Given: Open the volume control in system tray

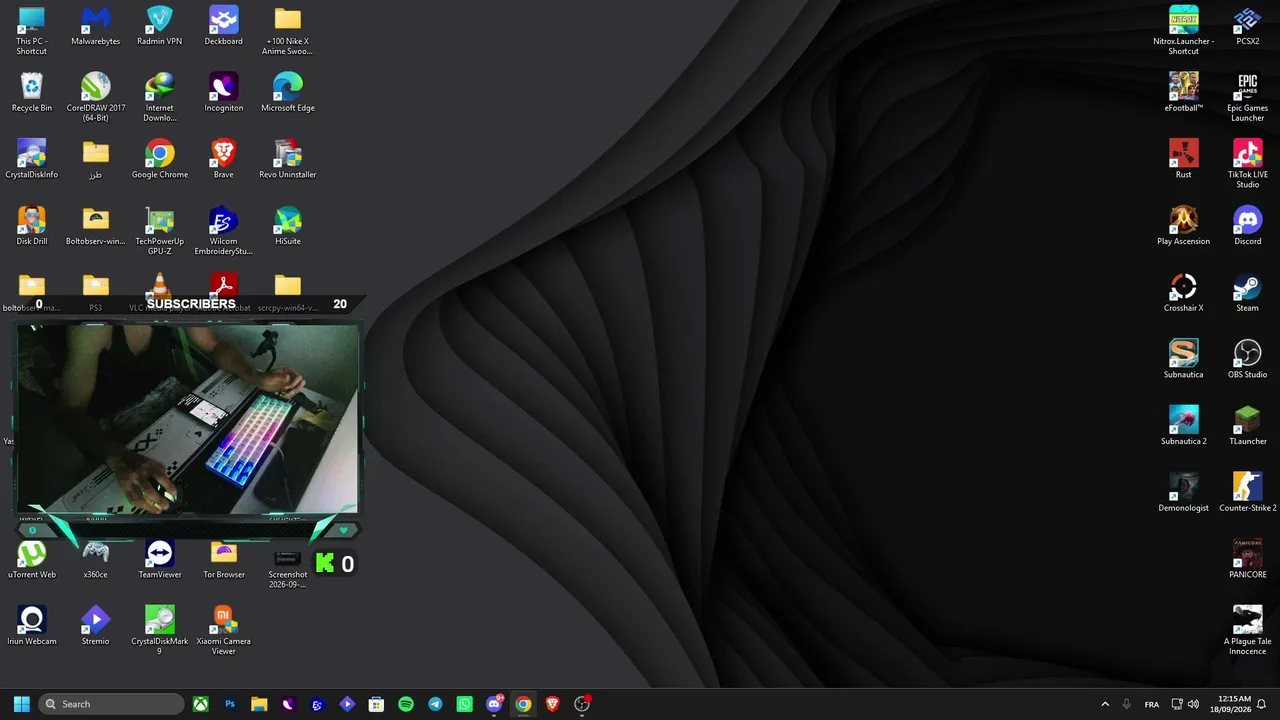Looking at the screenshot, I should click(1194, 704).
